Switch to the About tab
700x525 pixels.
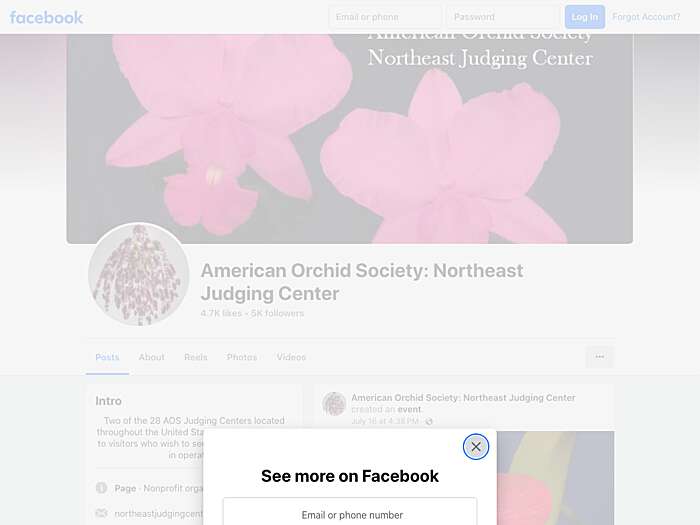151,357
